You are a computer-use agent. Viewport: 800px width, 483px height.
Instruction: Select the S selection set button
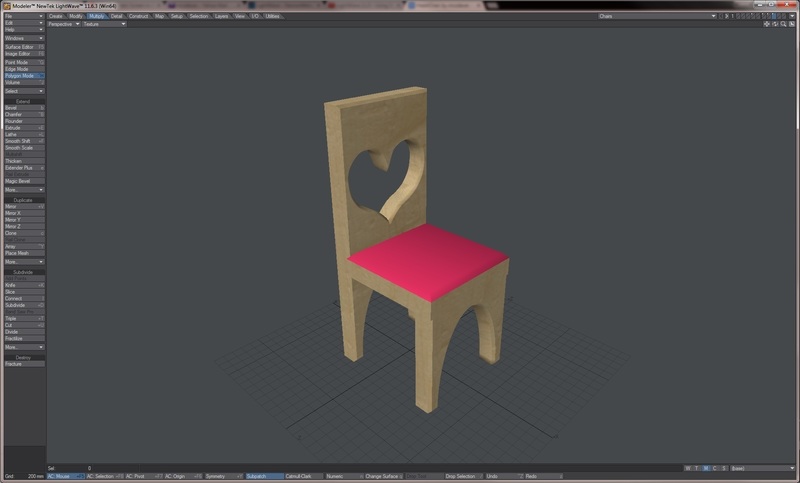pos(724,468)
